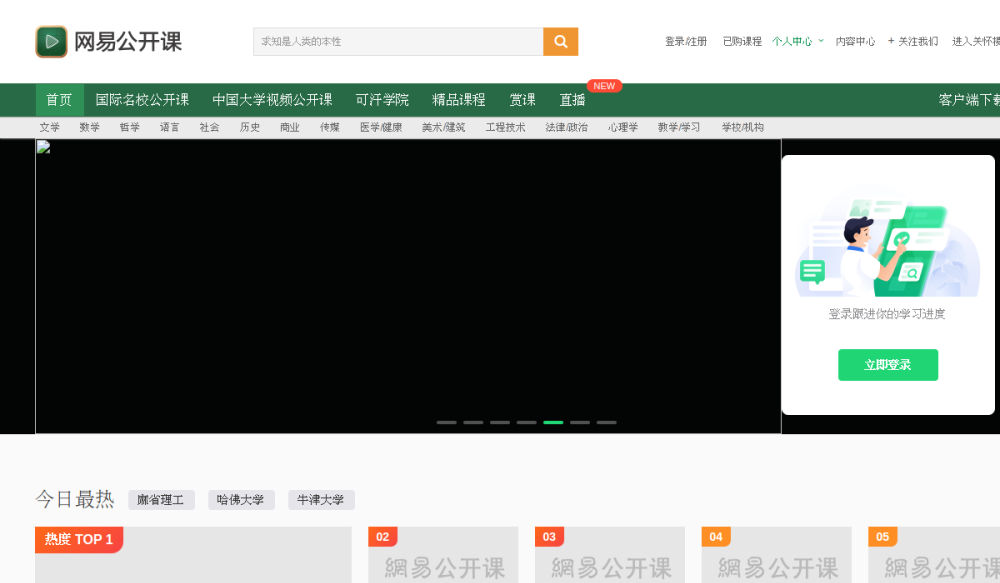Select the 商业 category
This screenshot has width=1000, height=583.
pyautogui.click(x=290, y=128)
